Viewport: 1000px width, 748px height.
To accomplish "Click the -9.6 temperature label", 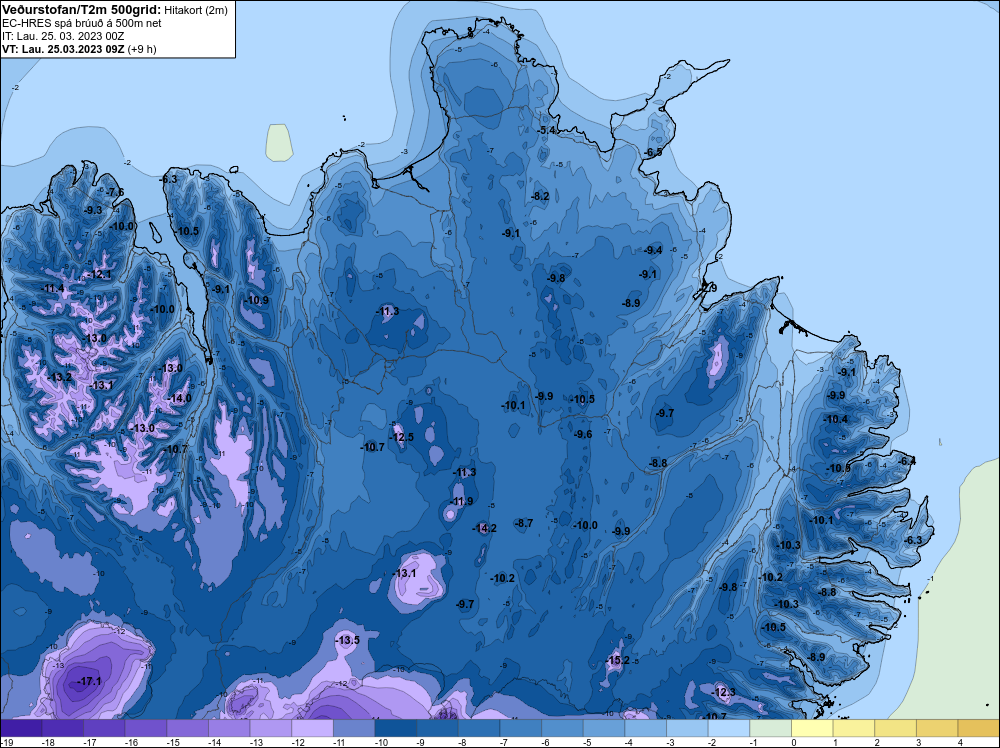I will [583, 434].
